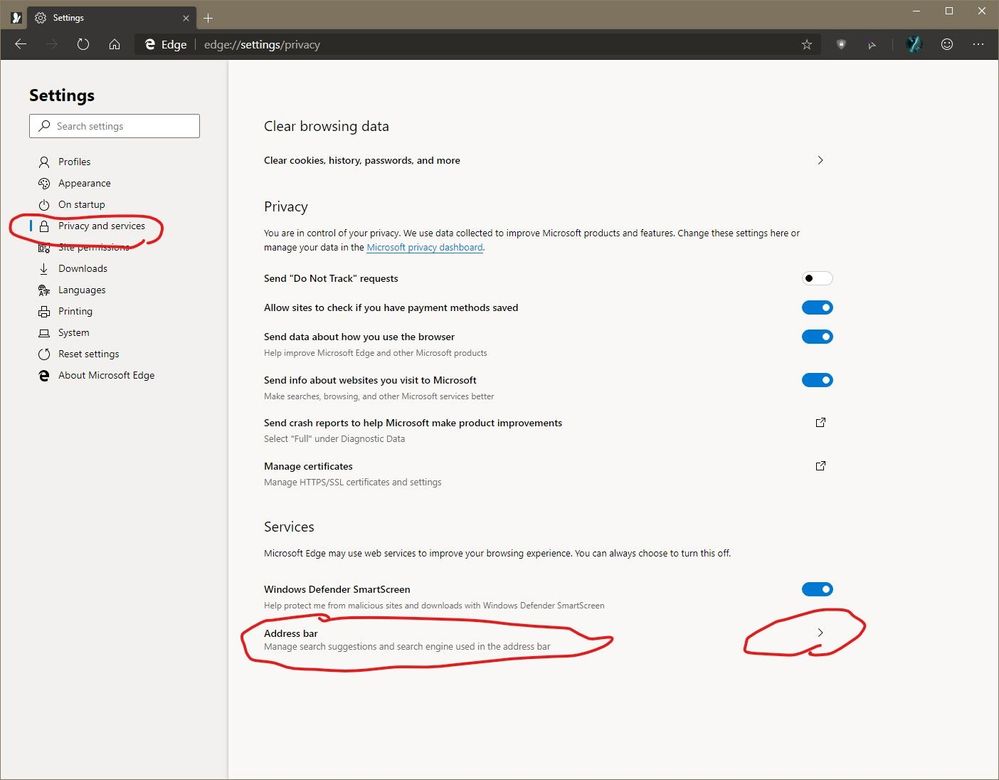
Task: Open a new tab with plus icon
Action: 208,18
